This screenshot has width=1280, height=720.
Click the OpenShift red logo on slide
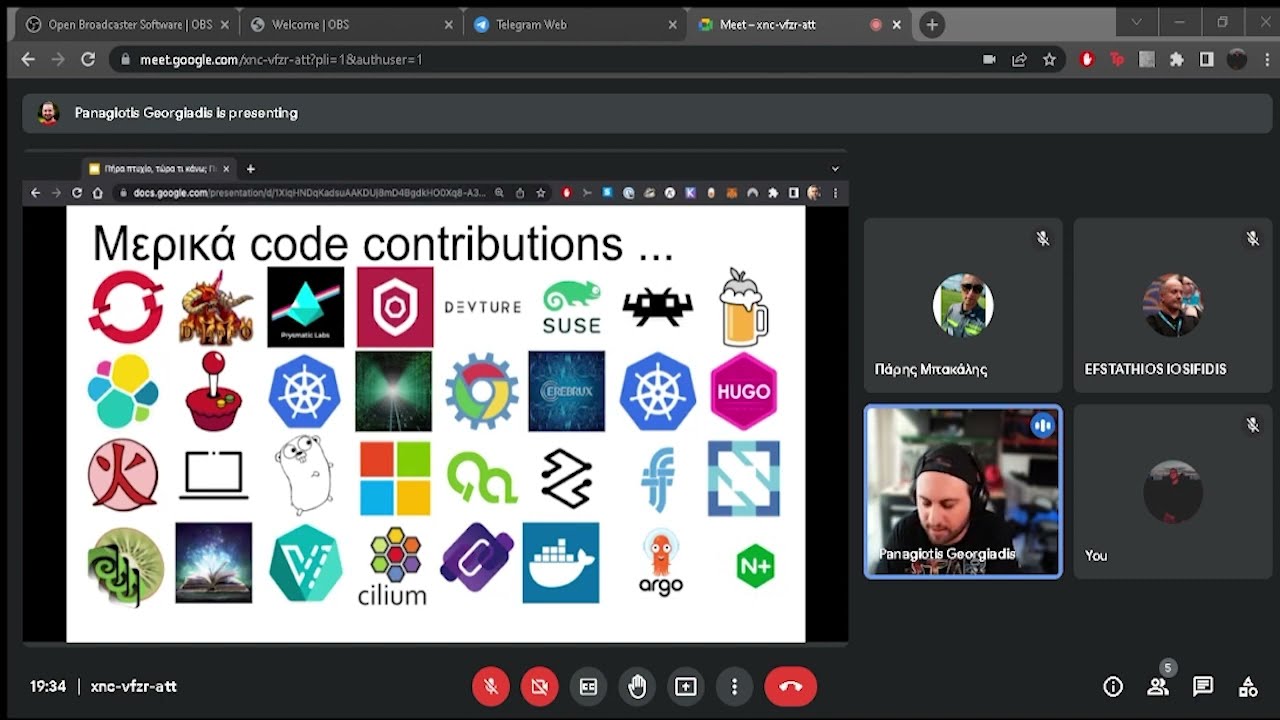click(x=126, y=307)
